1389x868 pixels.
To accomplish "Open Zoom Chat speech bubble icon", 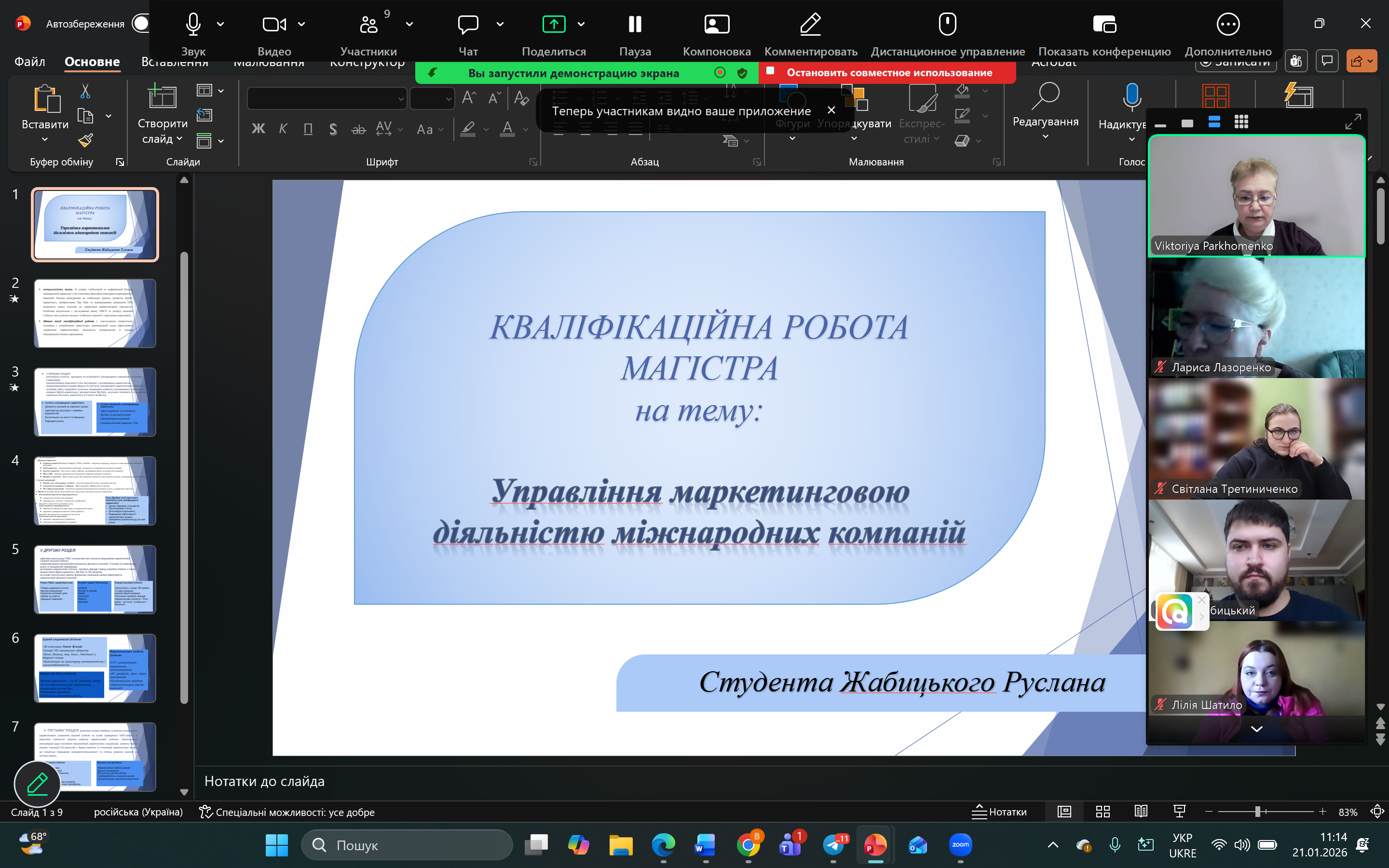I will 468,24.
